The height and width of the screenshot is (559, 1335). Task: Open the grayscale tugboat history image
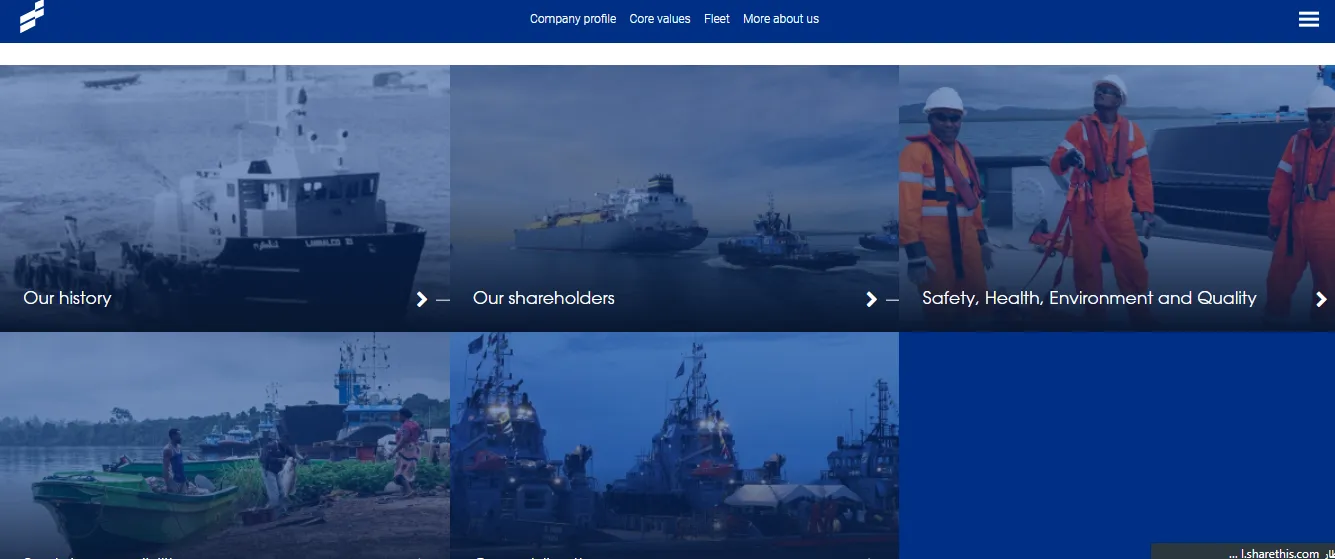pos(225,198)
